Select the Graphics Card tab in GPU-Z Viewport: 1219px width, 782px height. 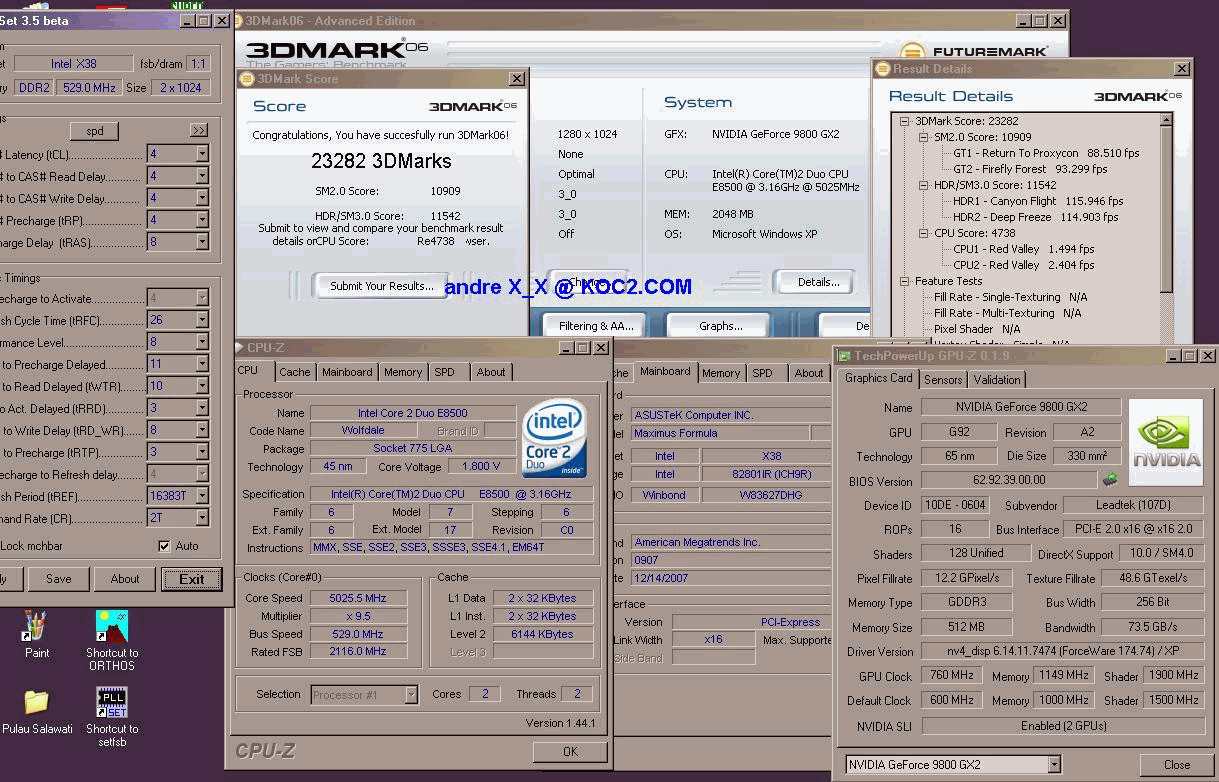pyautogui.click(x=878, y=378)
